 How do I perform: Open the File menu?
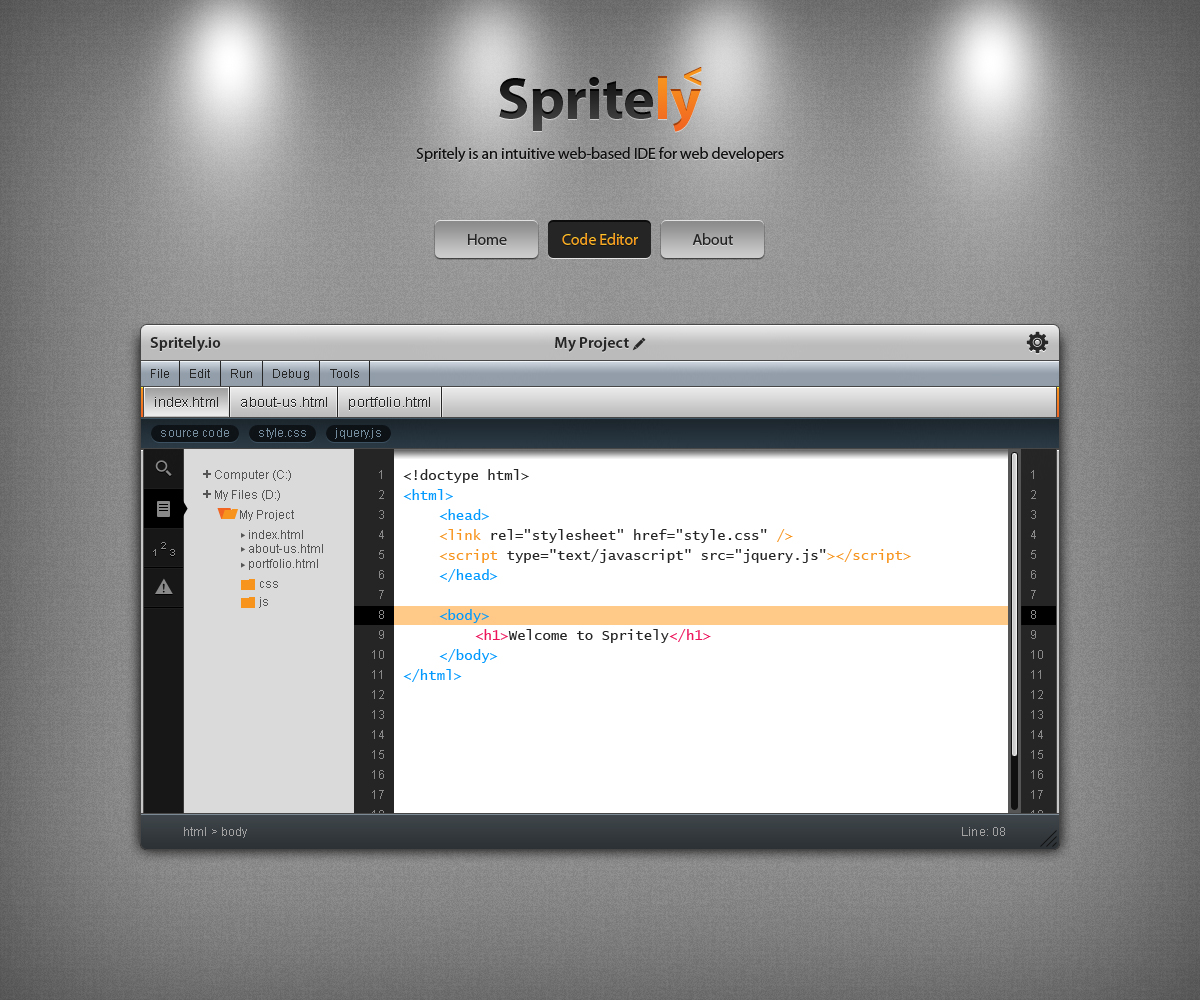click(x=160, y=374)
